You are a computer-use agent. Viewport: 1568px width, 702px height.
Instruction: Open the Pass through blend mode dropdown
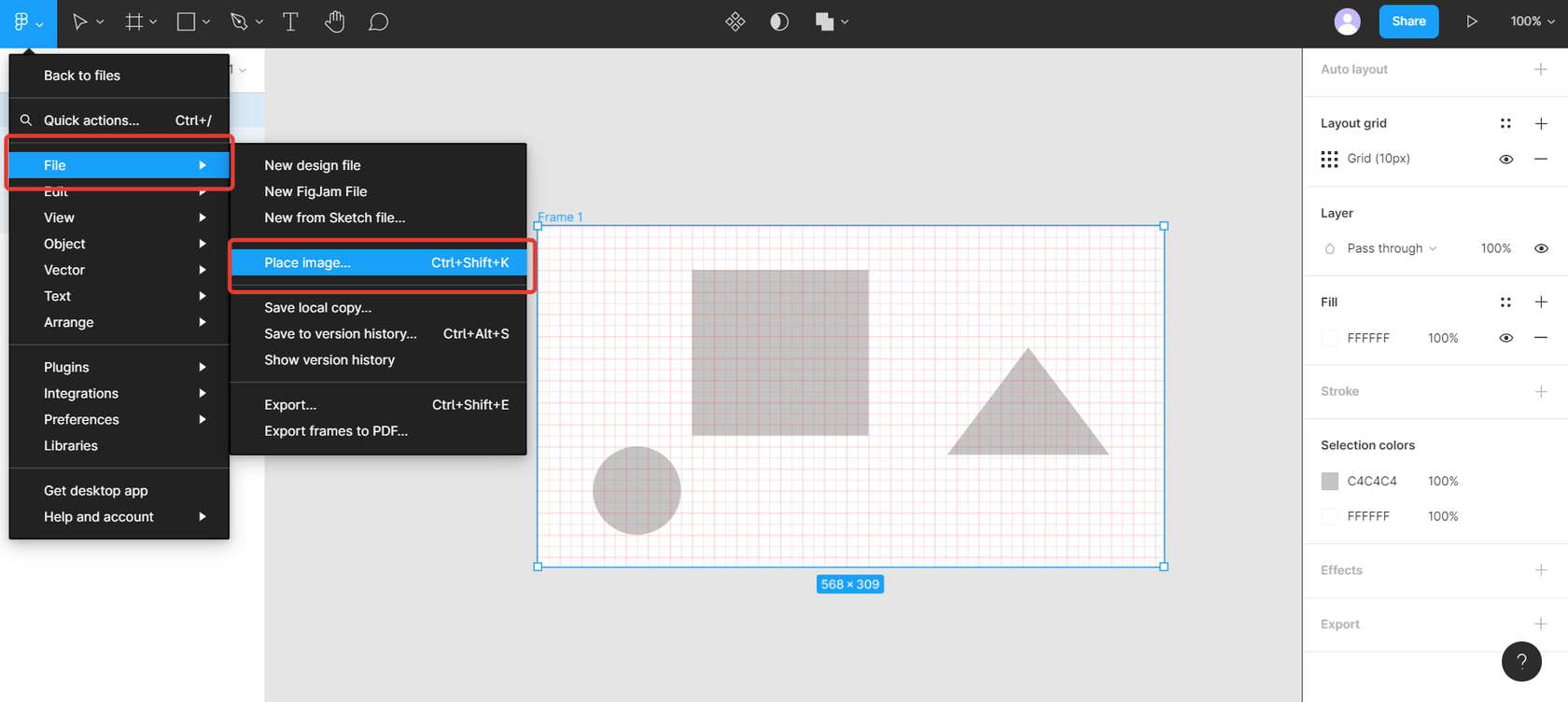point(1391,248)
